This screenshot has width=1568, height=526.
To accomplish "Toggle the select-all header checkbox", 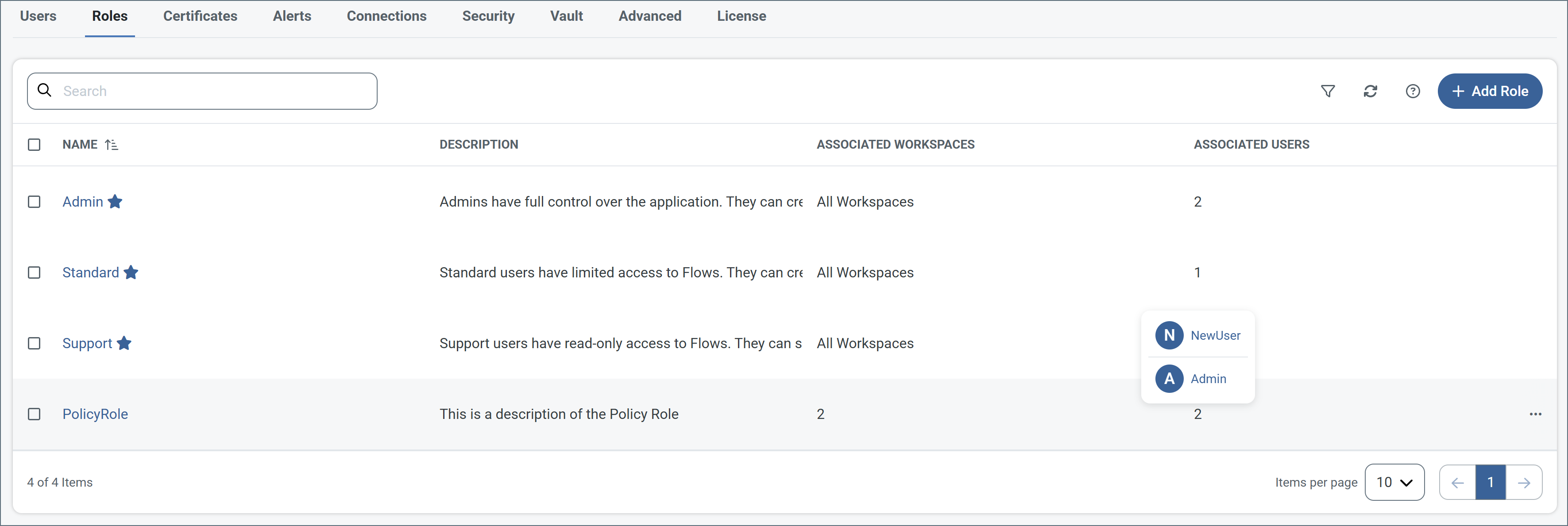I will point(34,145).
